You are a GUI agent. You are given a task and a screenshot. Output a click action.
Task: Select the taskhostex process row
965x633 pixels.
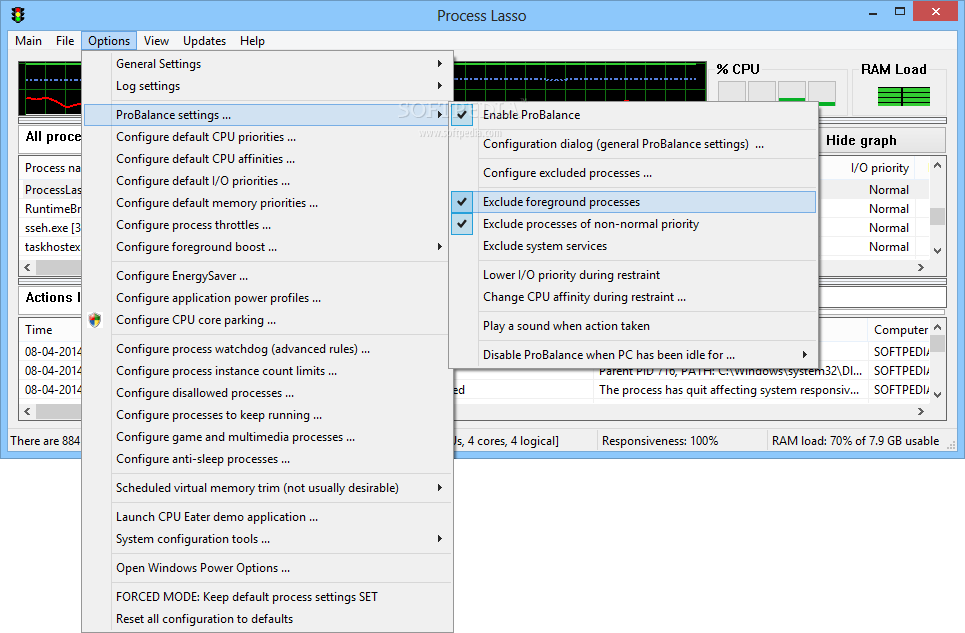coord(52,247)
